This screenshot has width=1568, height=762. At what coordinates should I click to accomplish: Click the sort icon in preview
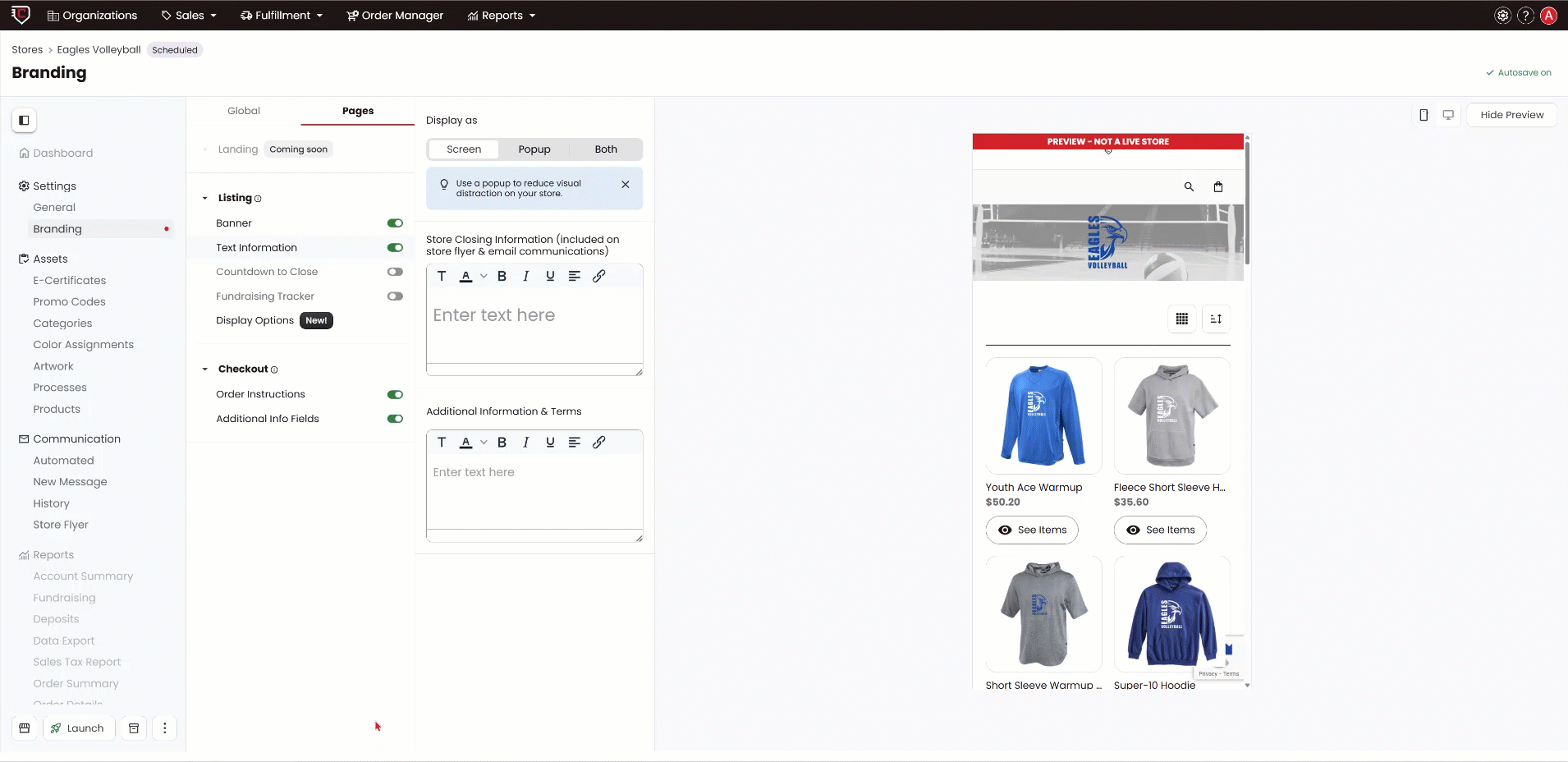1216,319
